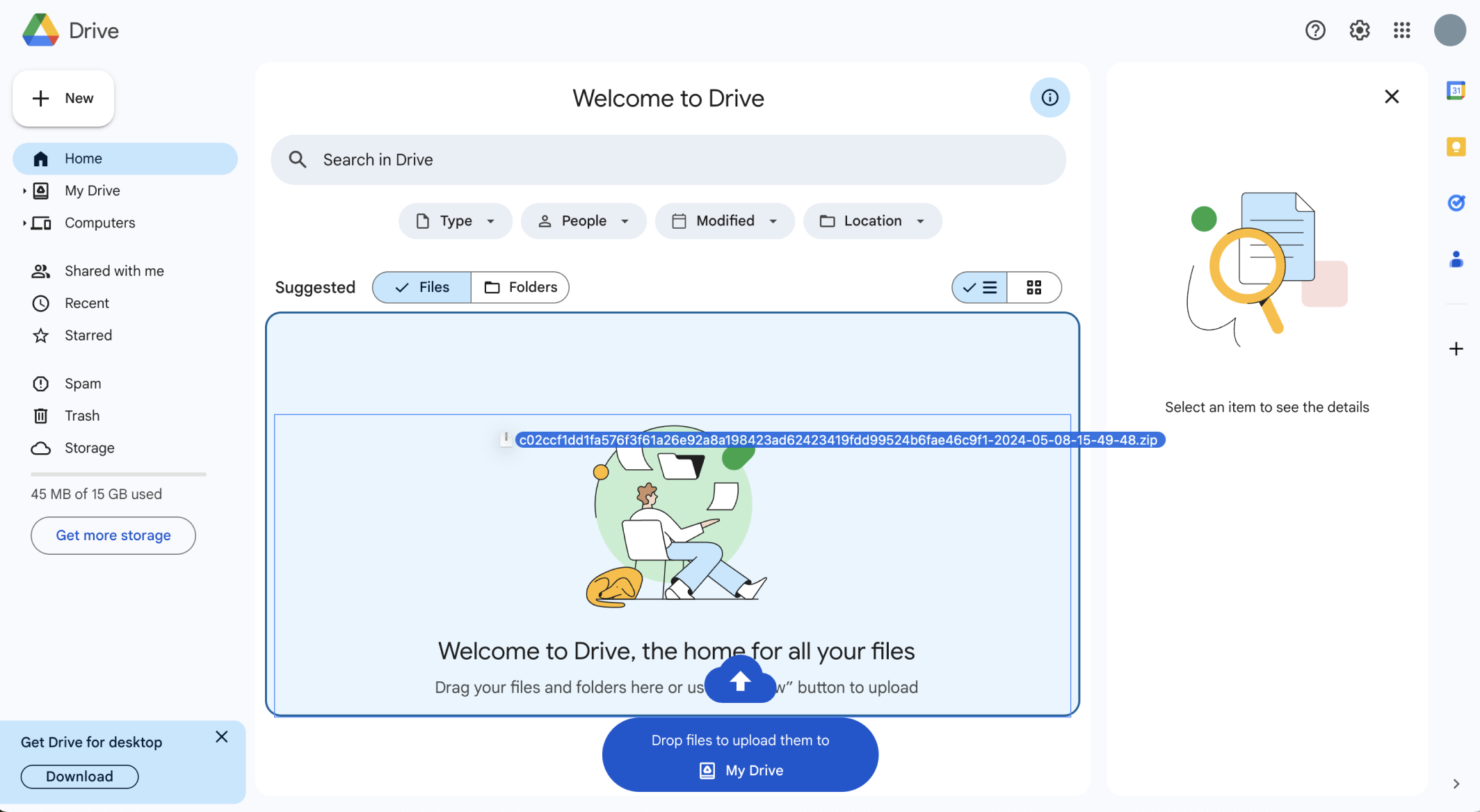Click the Search in Drive field
This screenshot has height=812, width=1480.
click(x=668, y=160)
